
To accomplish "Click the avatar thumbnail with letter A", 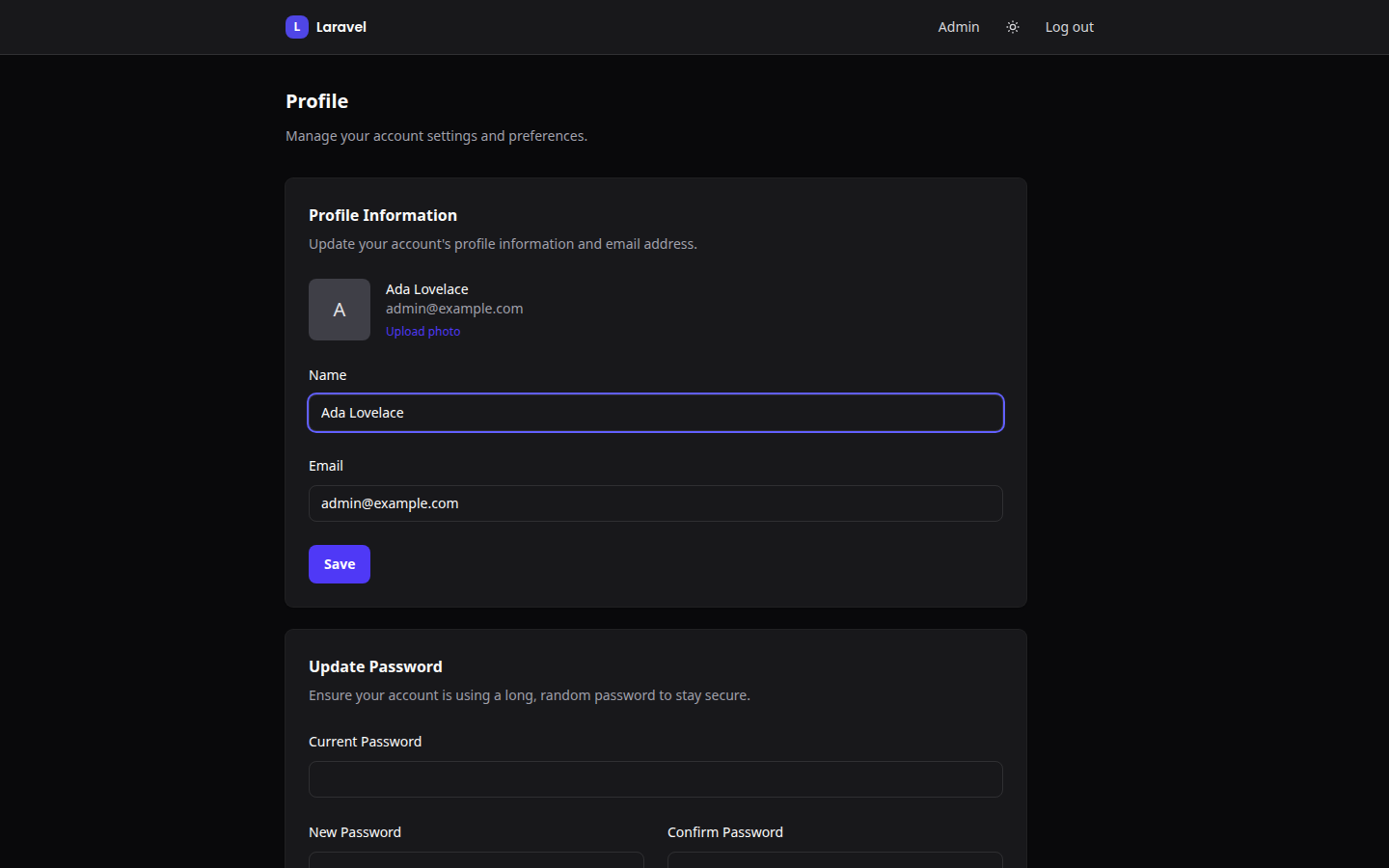I will pos(340,310).
